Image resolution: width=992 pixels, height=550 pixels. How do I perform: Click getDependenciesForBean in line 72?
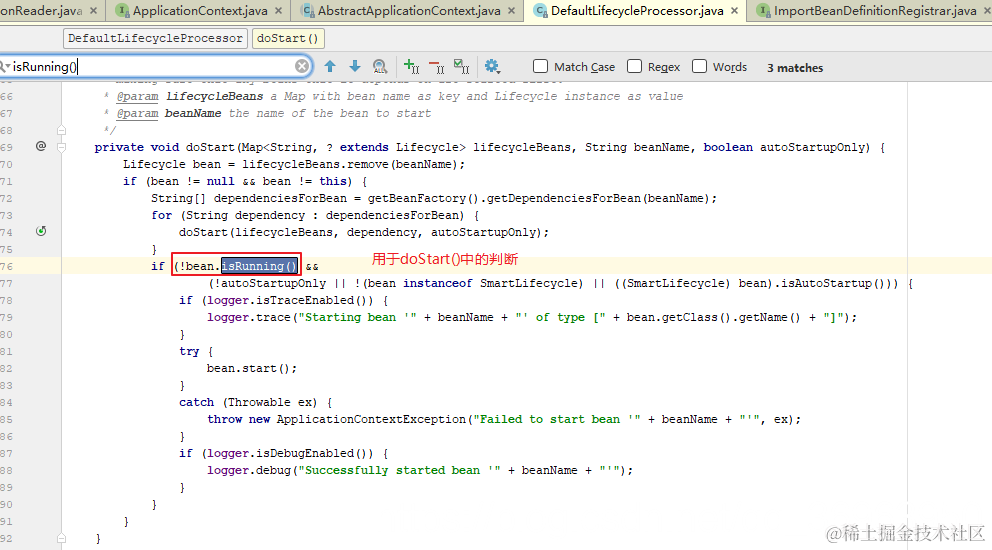click(x=563, y=198)
